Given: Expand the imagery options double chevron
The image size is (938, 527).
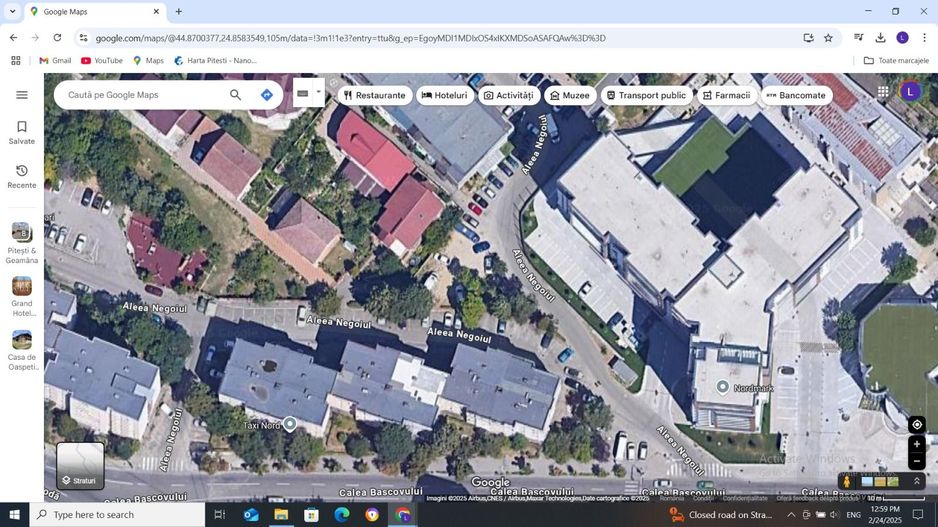Looking at the screenshot, I should (916, 481).
